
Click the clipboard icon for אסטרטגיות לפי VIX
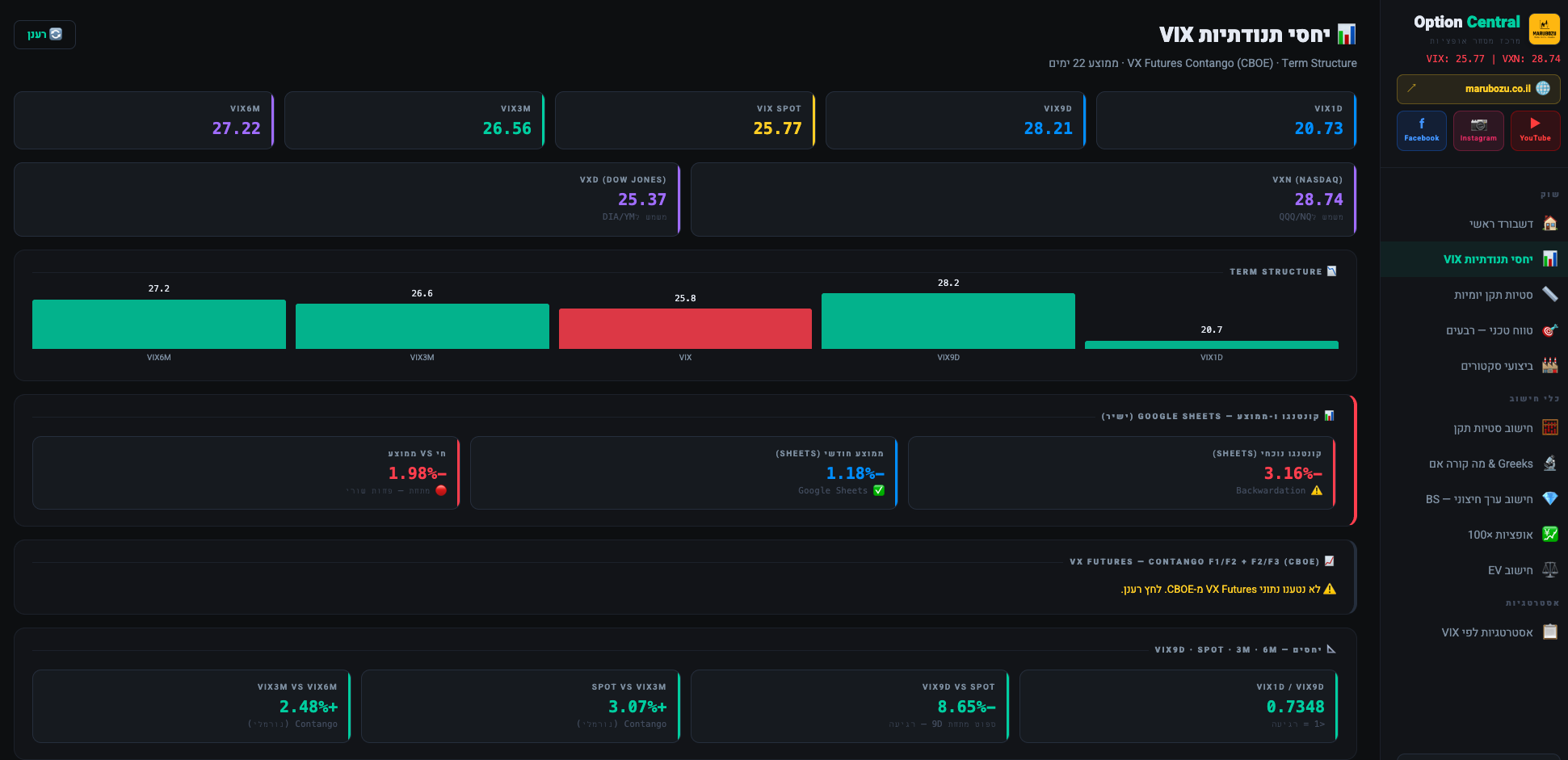(x=1549, y=632)
